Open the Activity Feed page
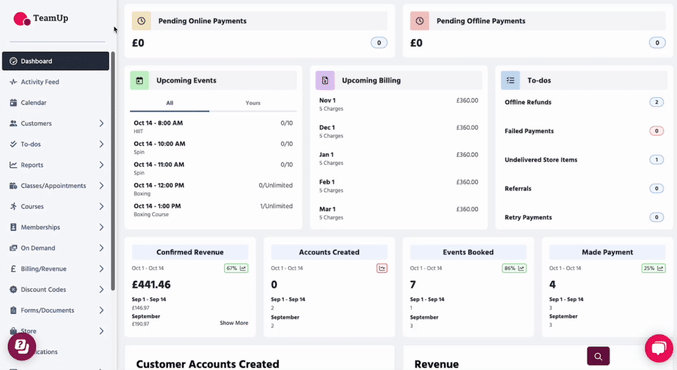677x370 pixels. (x=40, y=82)
